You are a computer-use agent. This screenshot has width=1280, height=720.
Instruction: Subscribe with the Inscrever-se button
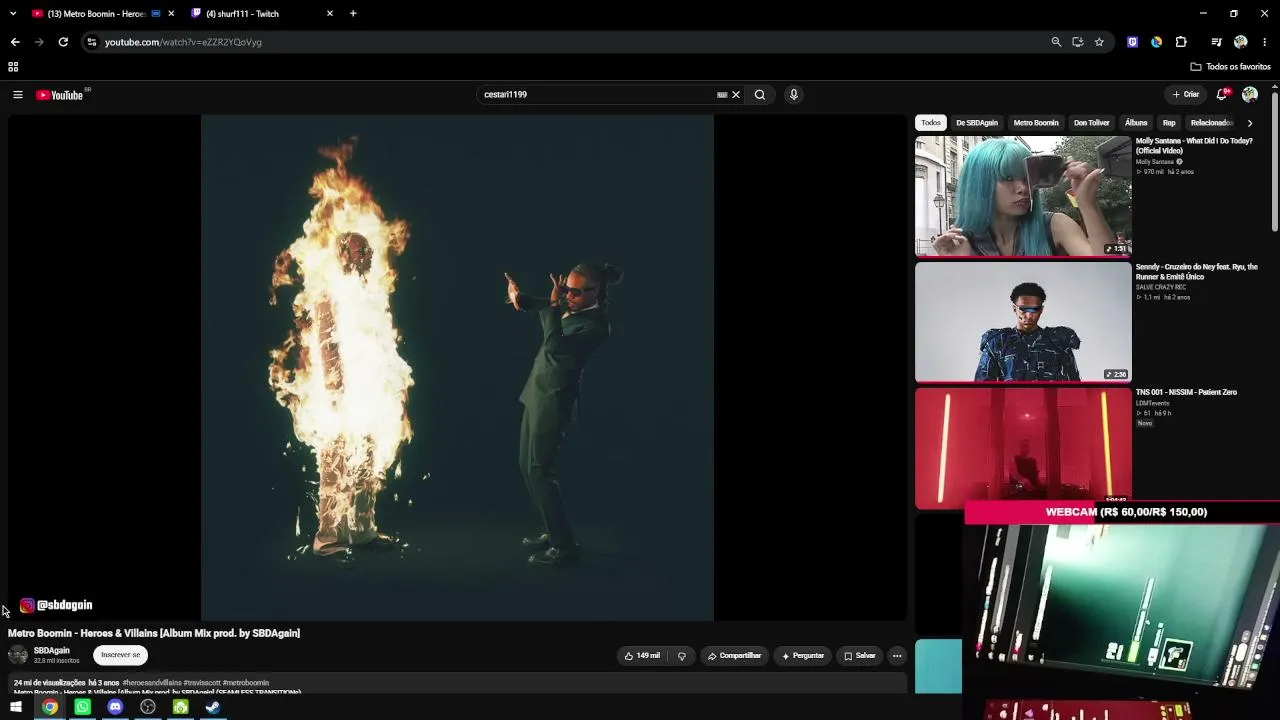[x=121, y=655]
